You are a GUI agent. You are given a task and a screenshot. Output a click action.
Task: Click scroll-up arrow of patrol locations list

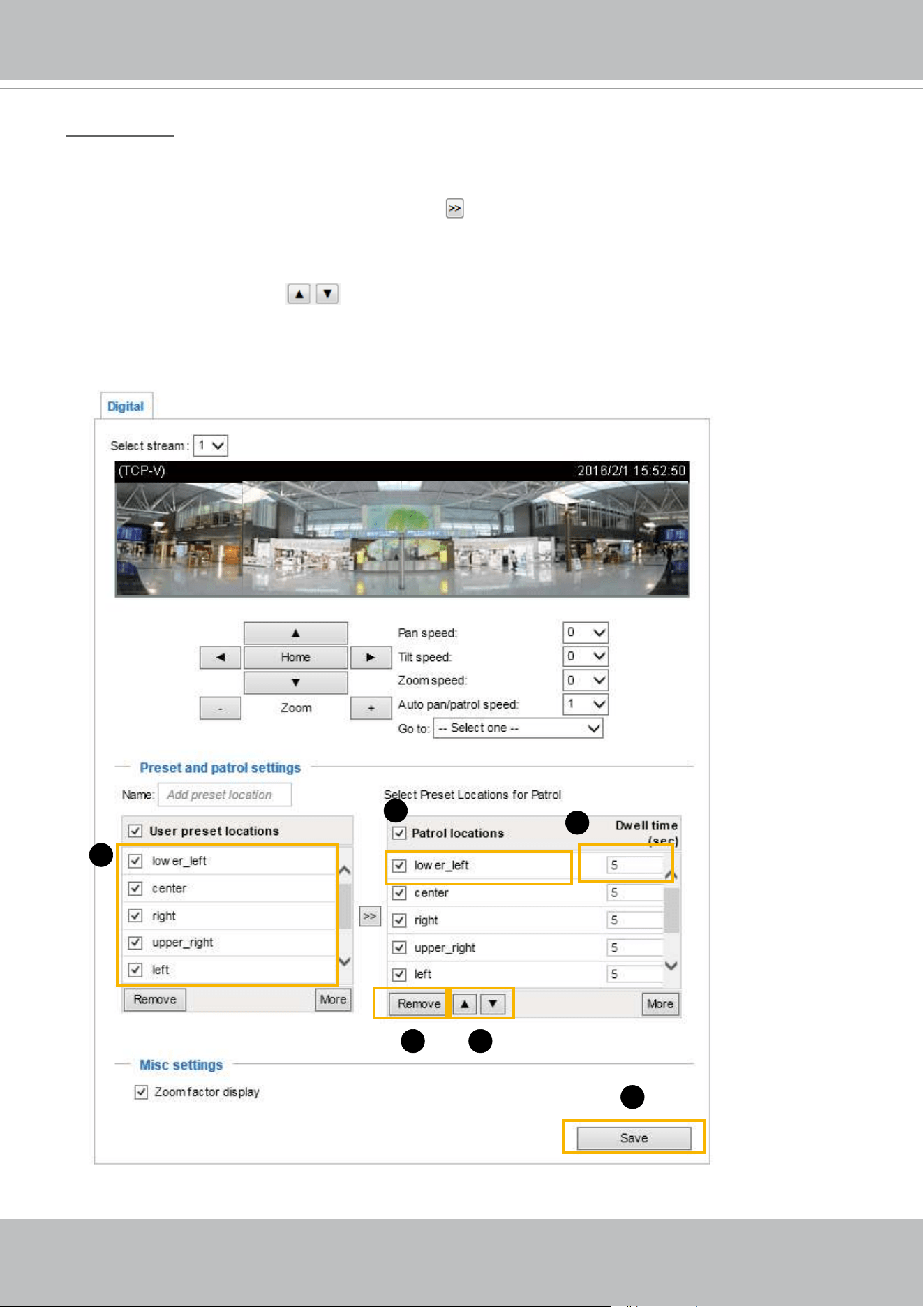pyautogui.click(x=671, y=874)
